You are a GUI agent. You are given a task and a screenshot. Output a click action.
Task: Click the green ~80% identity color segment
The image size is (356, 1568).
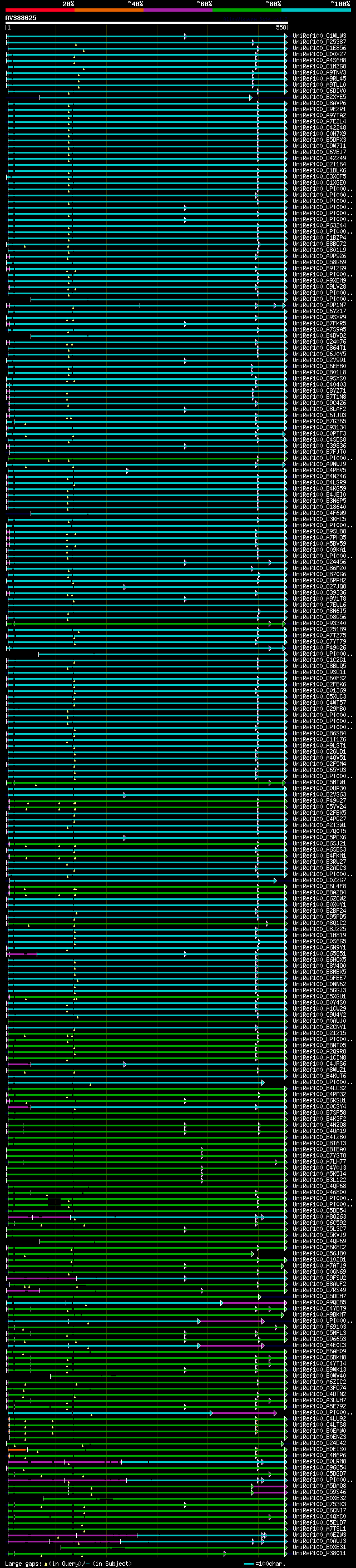click(x=247, y=10)
